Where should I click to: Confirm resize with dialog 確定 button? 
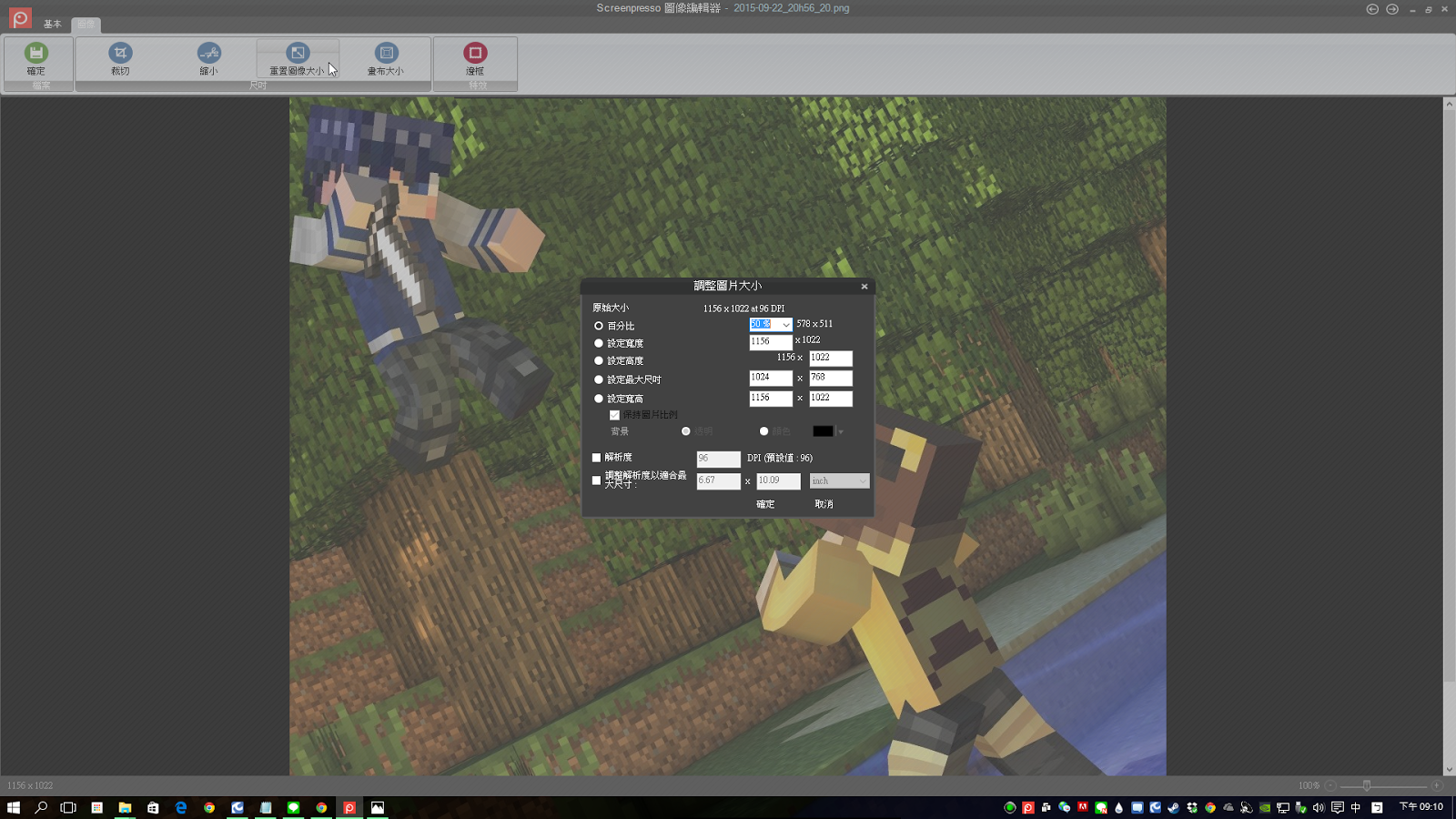(x=765, y=504)
